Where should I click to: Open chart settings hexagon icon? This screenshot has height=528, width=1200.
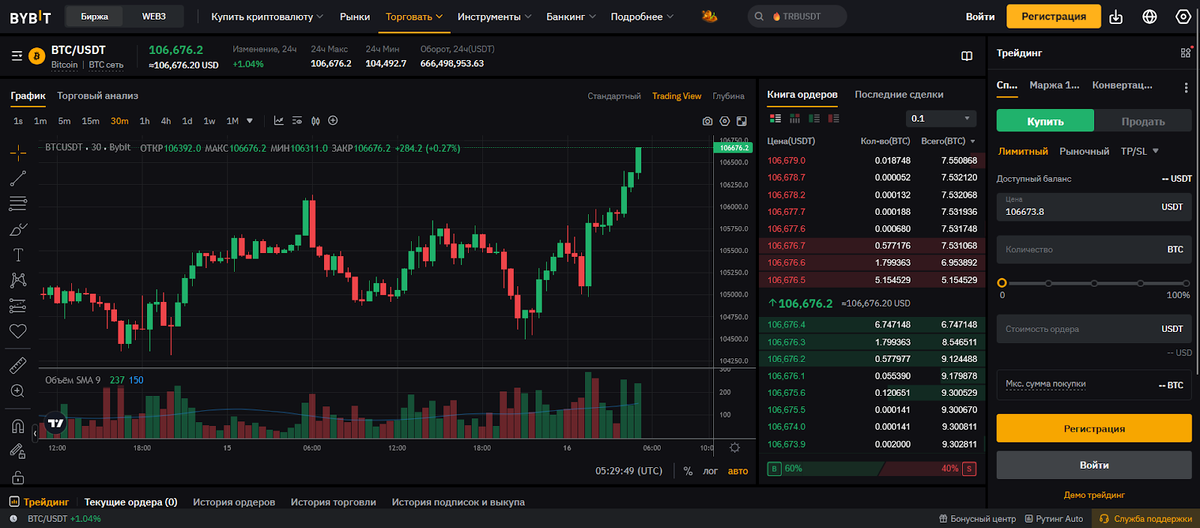click(x=724, y=121)
